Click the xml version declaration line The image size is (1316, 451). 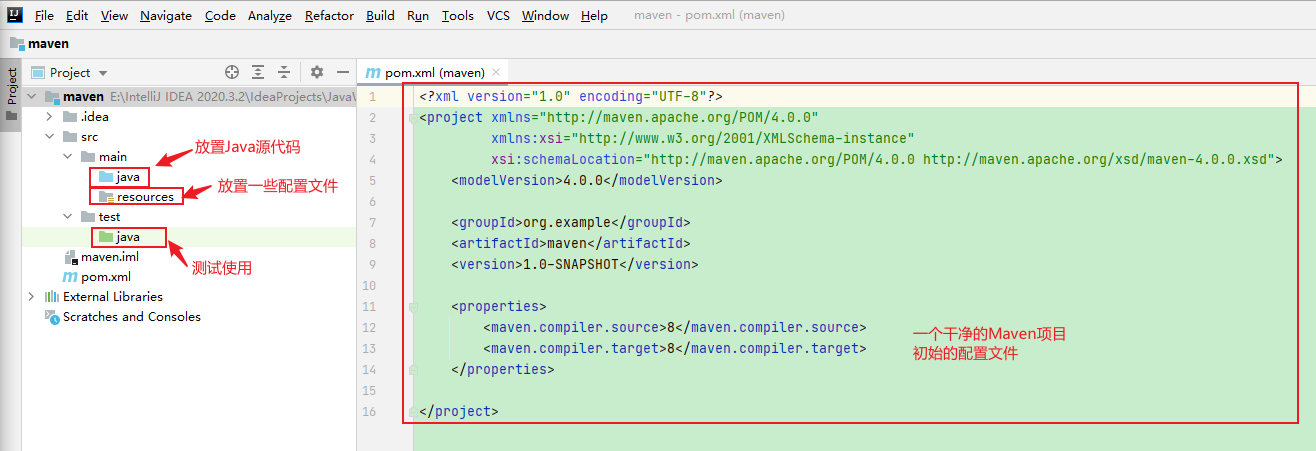click(x=571, y=96)
